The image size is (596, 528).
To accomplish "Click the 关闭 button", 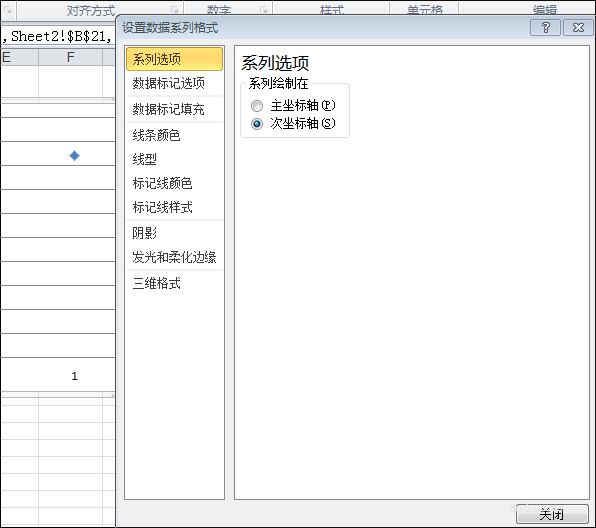I will [x=552, y=514].
